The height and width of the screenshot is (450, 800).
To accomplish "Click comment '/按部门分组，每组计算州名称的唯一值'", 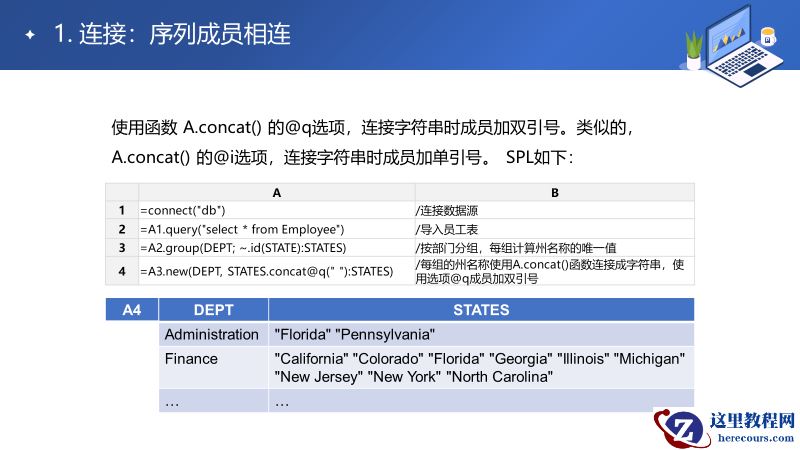I will tap(555, 248).
